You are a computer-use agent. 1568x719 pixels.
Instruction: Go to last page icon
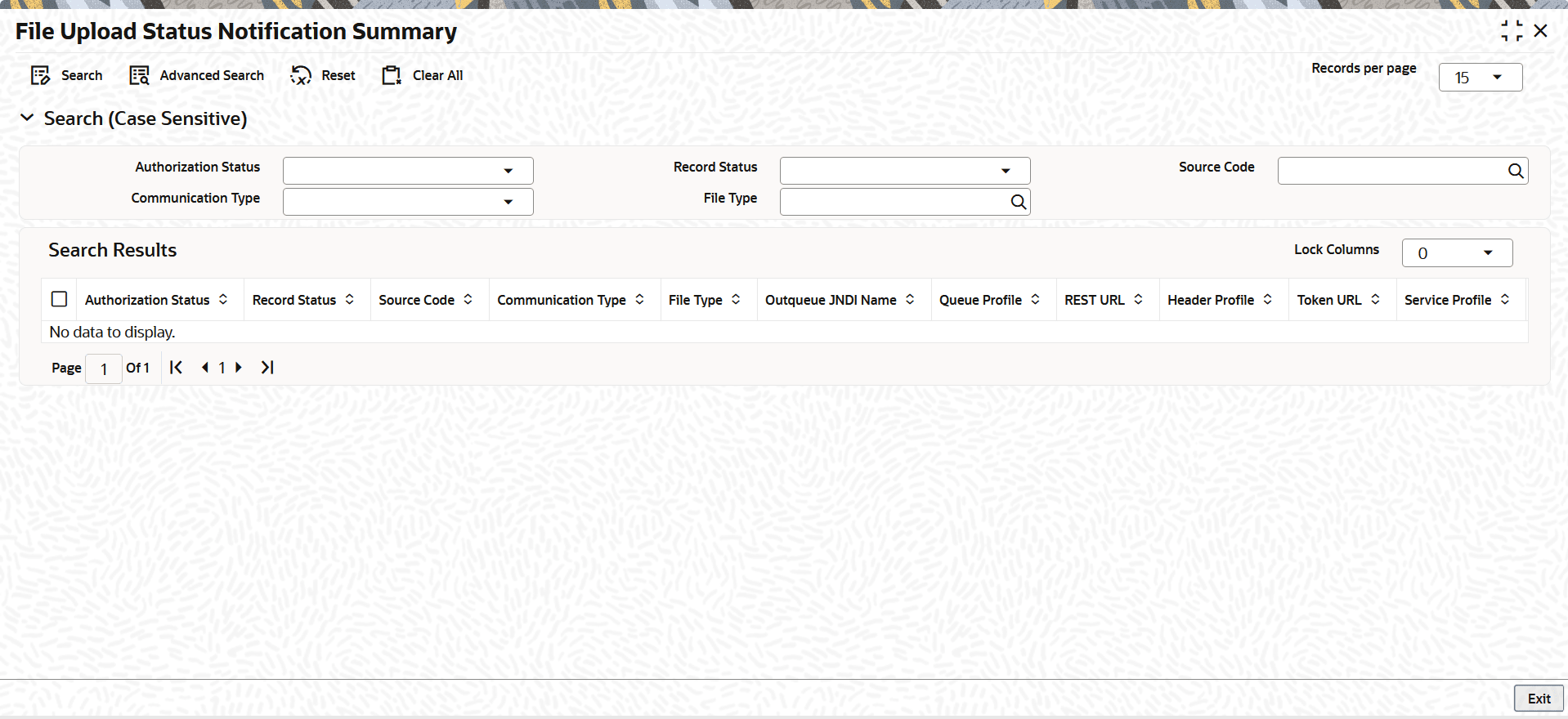[x=267, y=368]
